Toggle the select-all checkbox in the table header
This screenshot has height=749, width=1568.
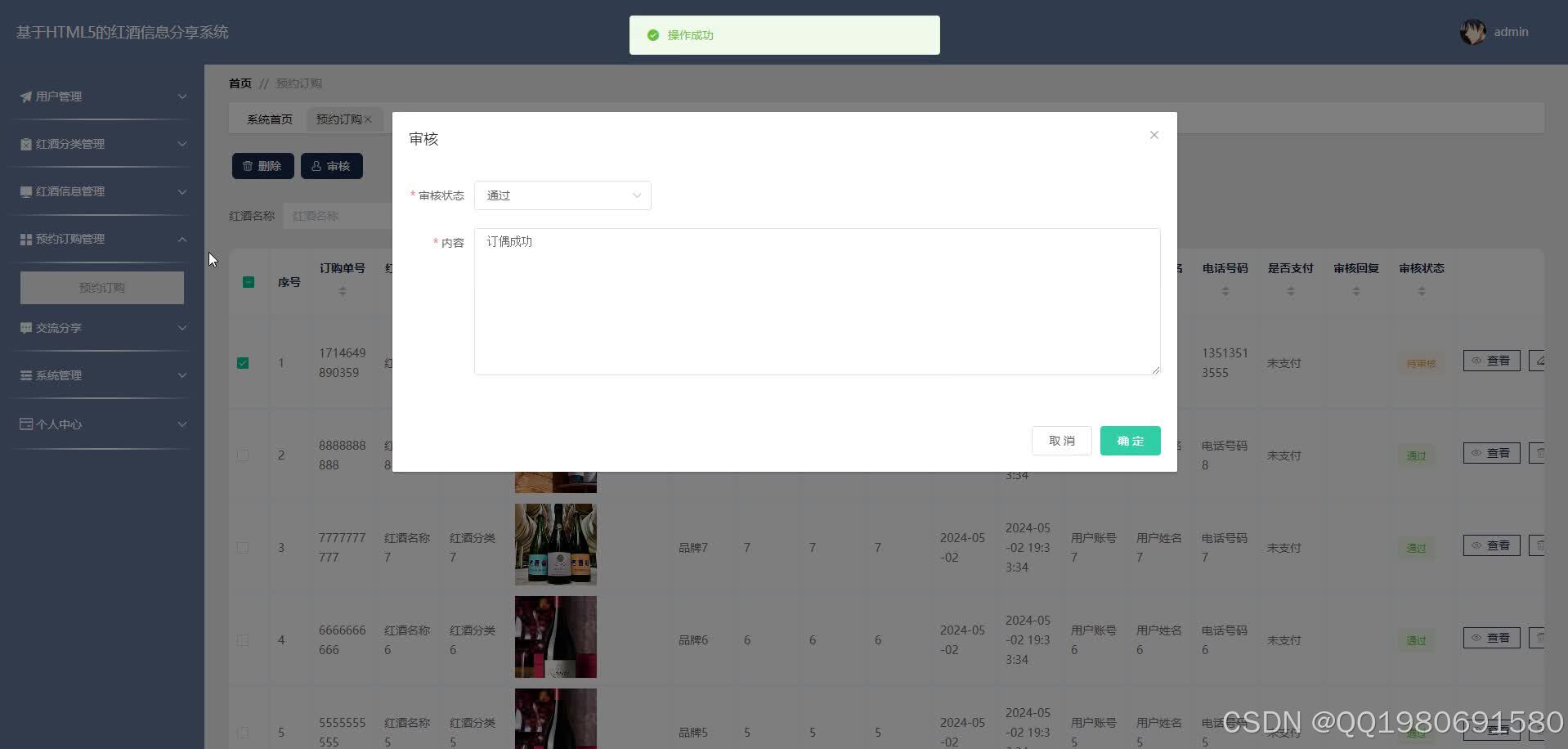click(x=249, y=282)
